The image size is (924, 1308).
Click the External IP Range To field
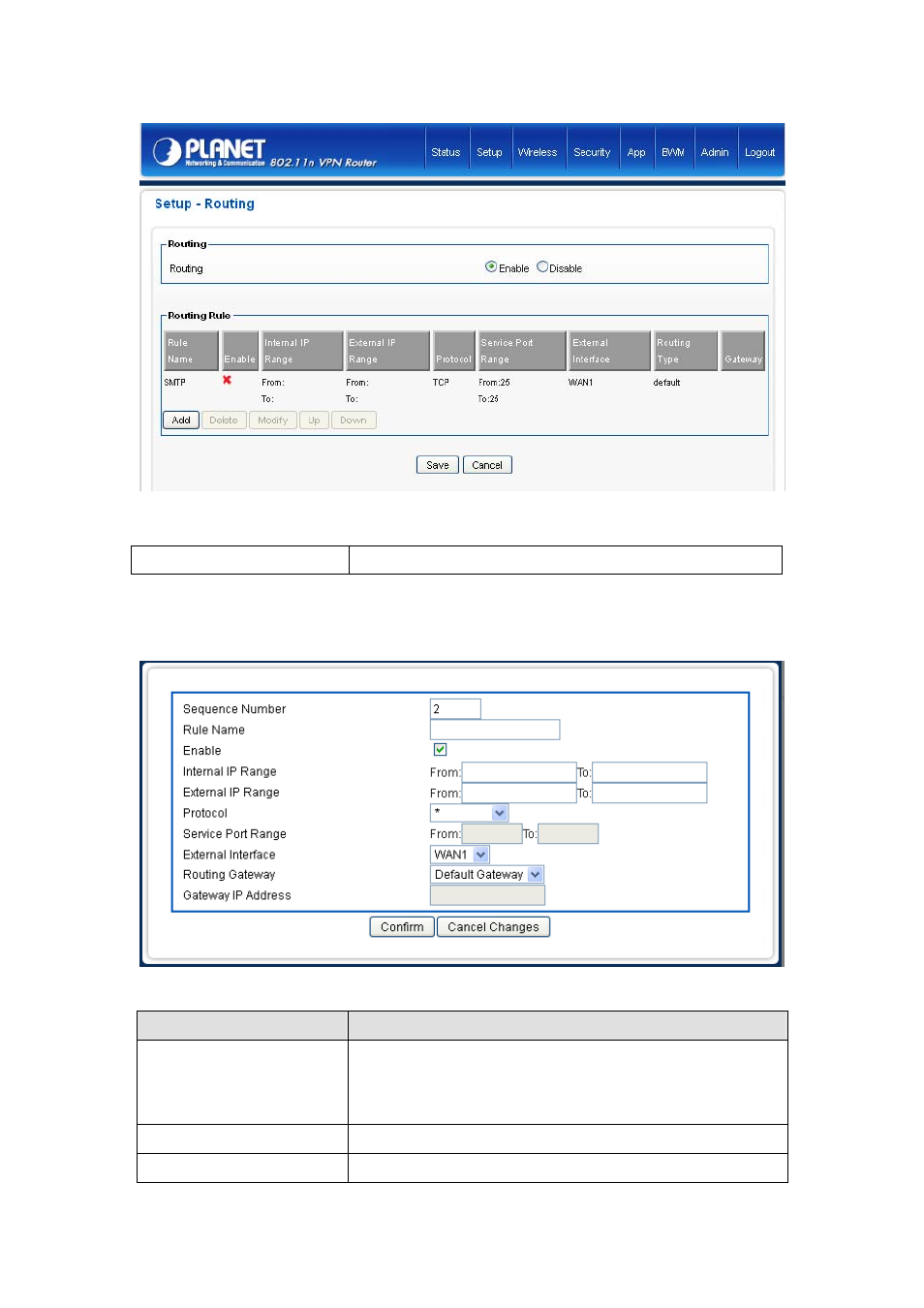tap(650, 794)
